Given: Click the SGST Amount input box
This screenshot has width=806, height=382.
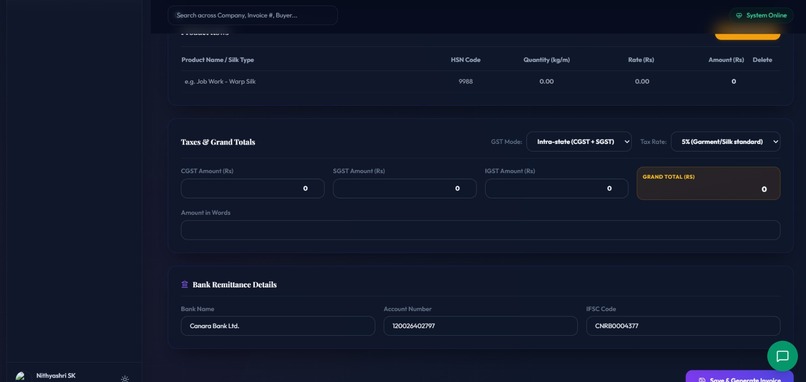Looking at the screenshot, I should coord(405,188).
